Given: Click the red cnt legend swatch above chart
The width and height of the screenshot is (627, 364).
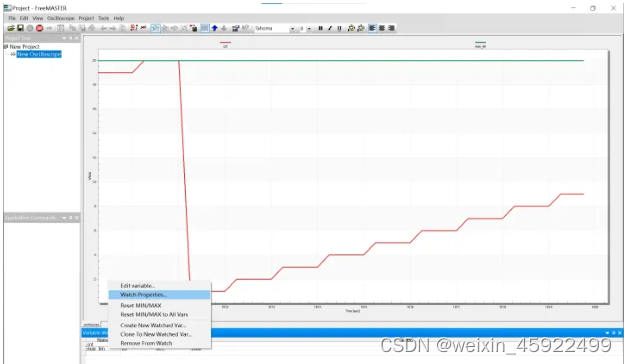Looking at the screenshot, I should click(225, 42).
